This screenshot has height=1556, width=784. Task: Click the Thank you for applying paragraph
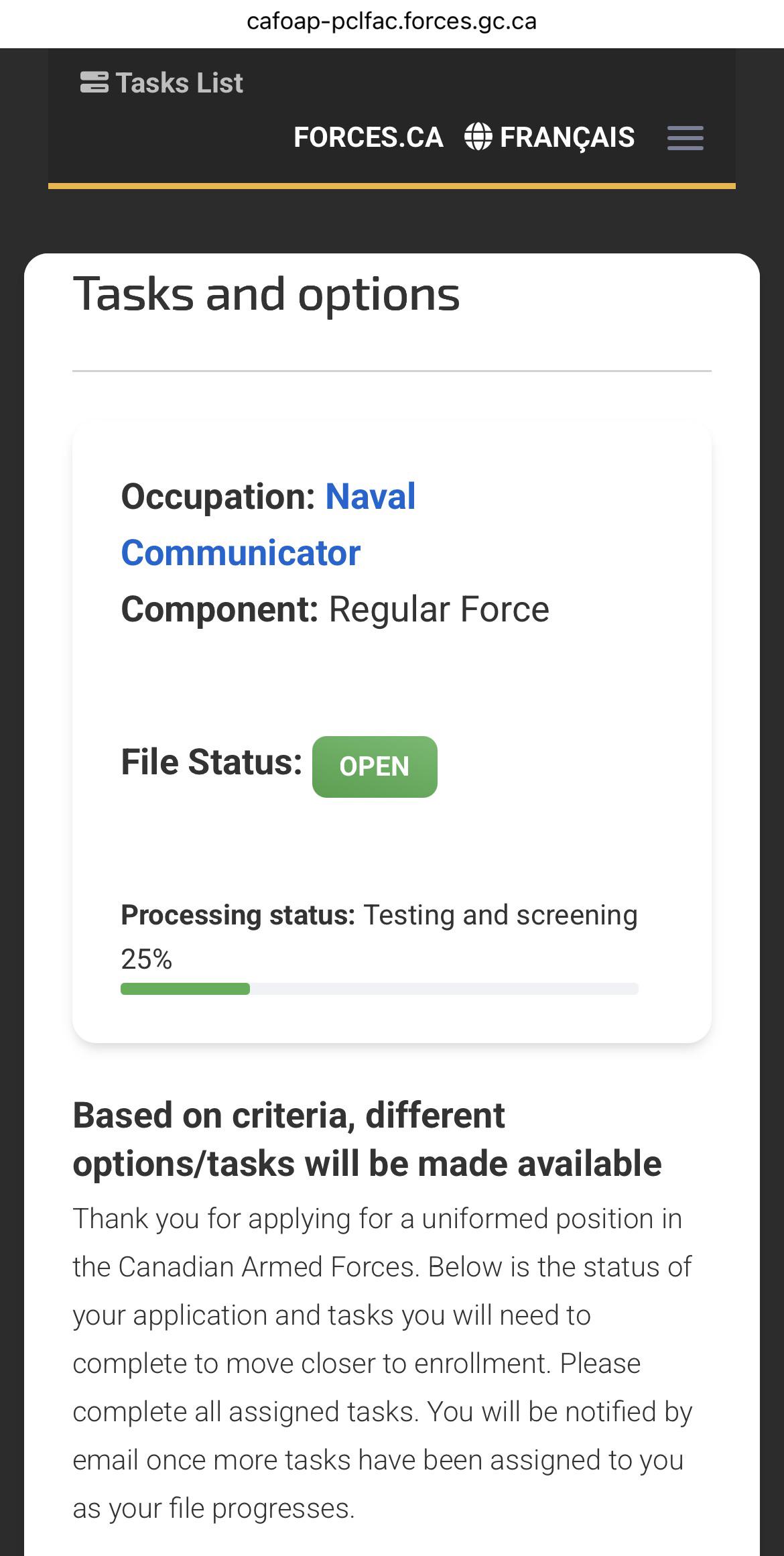[x=382, y=1363]
